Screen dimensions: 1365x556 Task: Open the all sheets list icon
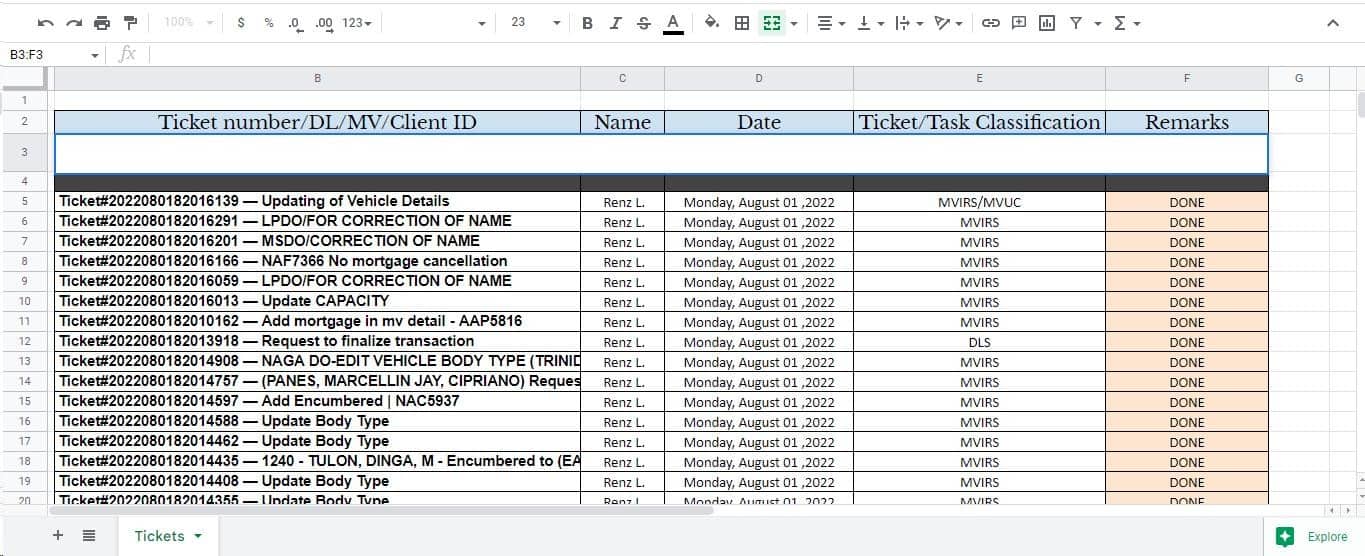[89, 536]
